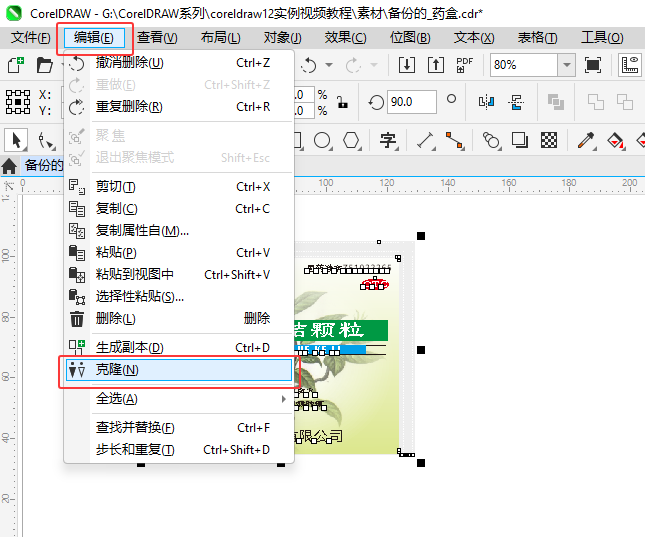Toggle the Lock ratio padlock
The image size is (645, 537).
pyautogui.click(x=342, y=102)
